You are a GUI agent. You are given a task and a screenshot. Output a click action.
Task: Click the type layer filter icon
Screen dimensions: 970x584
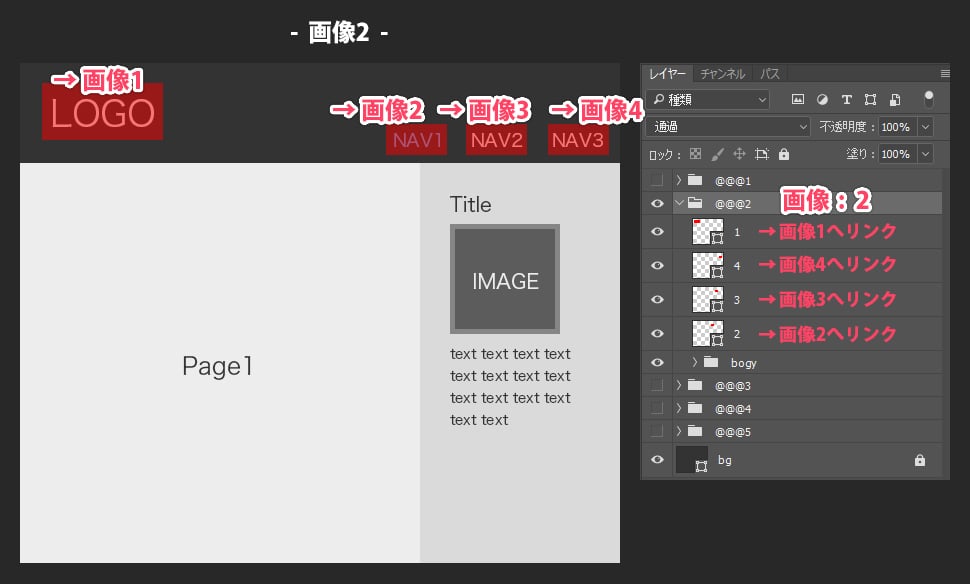click(846, 100)
